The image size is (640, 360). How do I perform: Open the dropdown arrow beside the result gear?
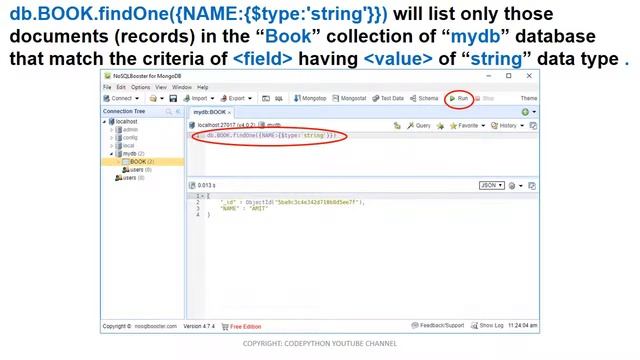click(x=520, y=186)
